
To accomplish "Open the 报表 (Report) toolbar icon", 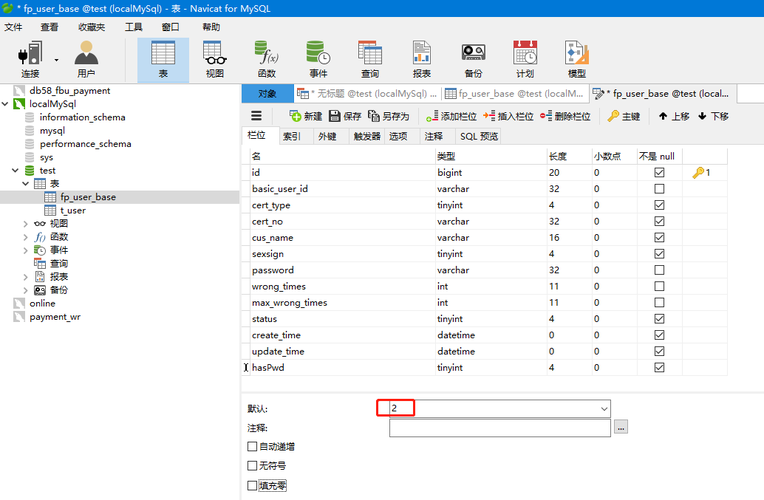I will coord(421,60).
